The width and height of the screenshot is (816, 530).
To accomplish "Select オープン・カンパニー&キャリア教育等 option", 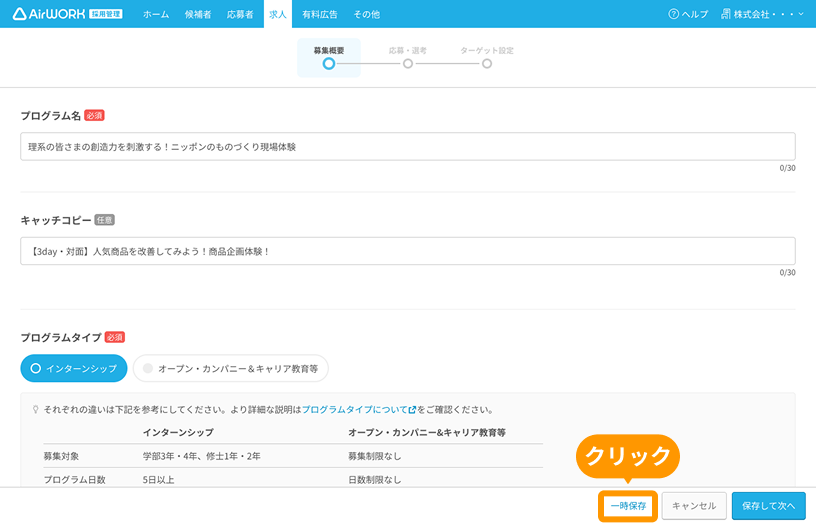I will click(231, 368).
